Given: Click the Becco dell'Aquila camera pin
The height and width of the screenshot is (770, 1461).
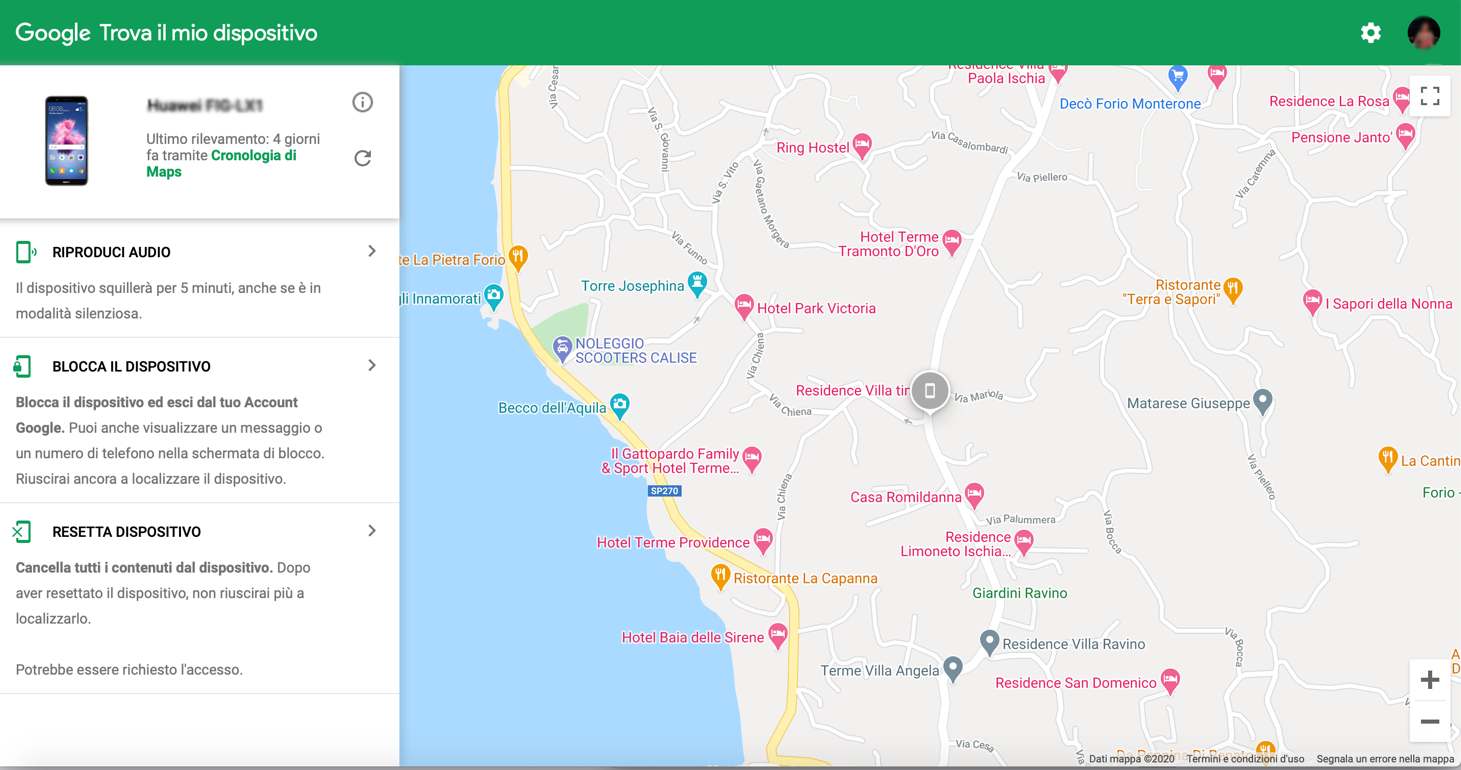Looking at the screenshot, I should (x=619, y=406).
